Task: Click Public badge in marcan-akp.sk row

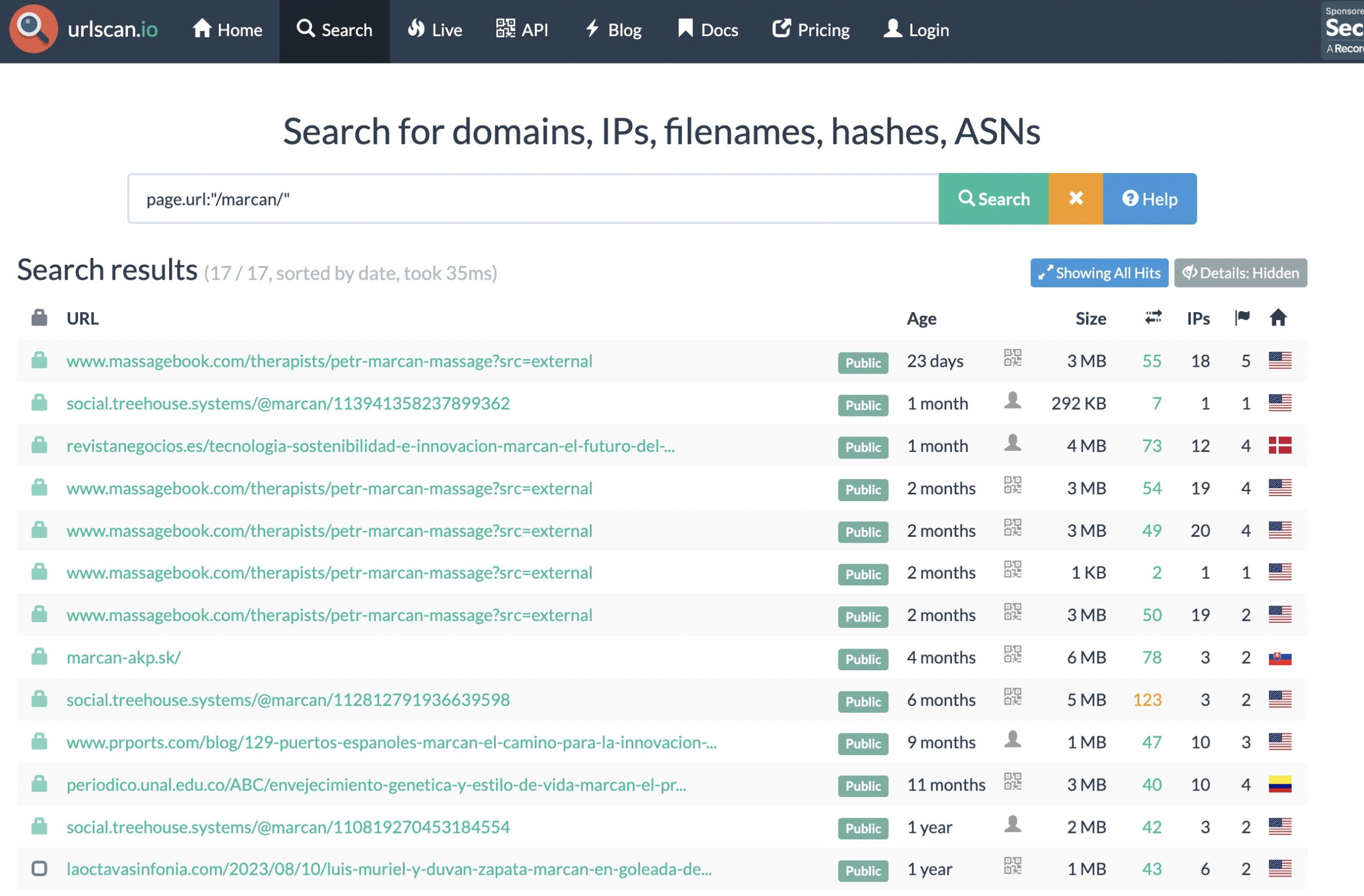Action: (x=863, y=660)
